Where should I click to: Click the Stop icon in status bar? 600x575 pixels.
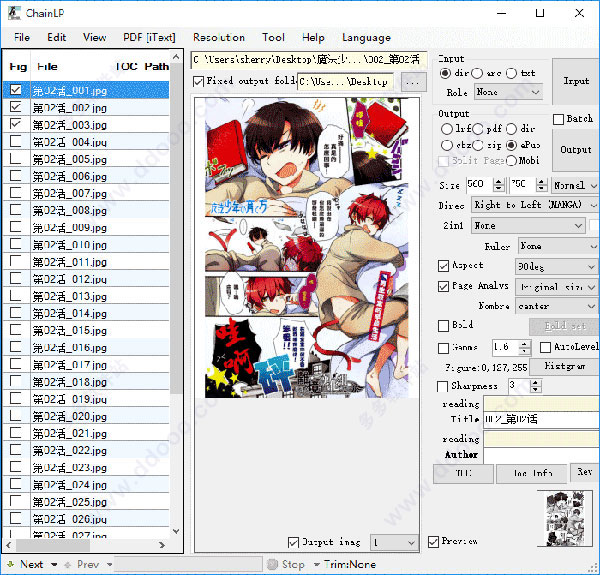[x=272, y=564]
